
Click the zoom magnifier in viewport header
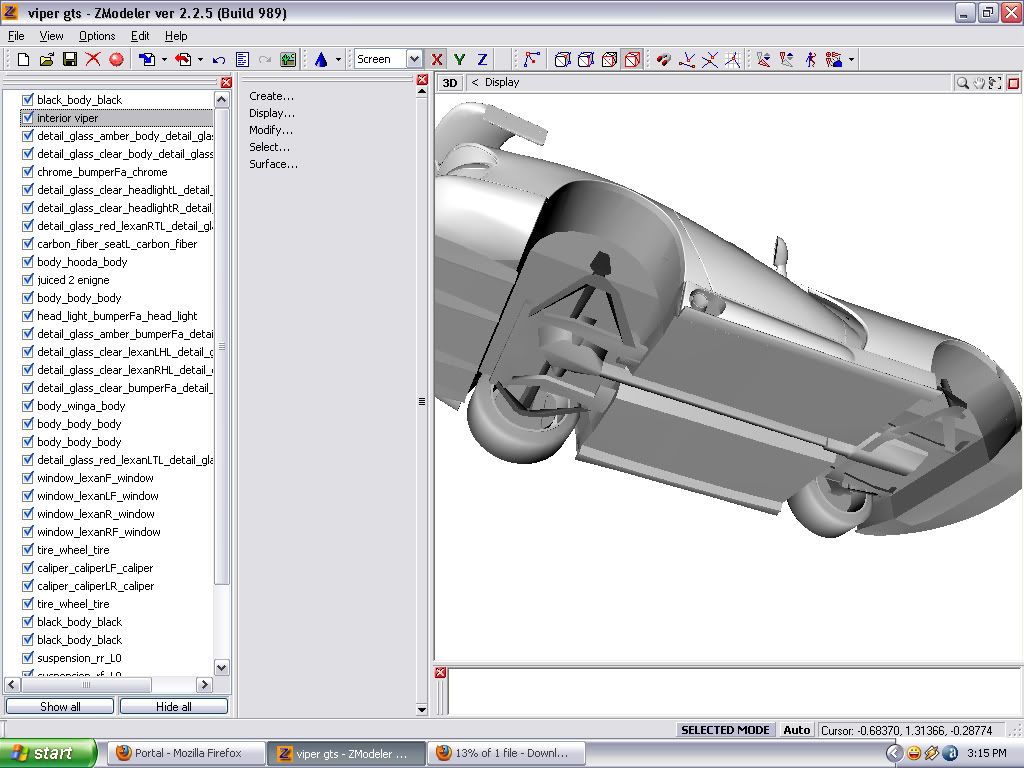[x=962, y=83]
